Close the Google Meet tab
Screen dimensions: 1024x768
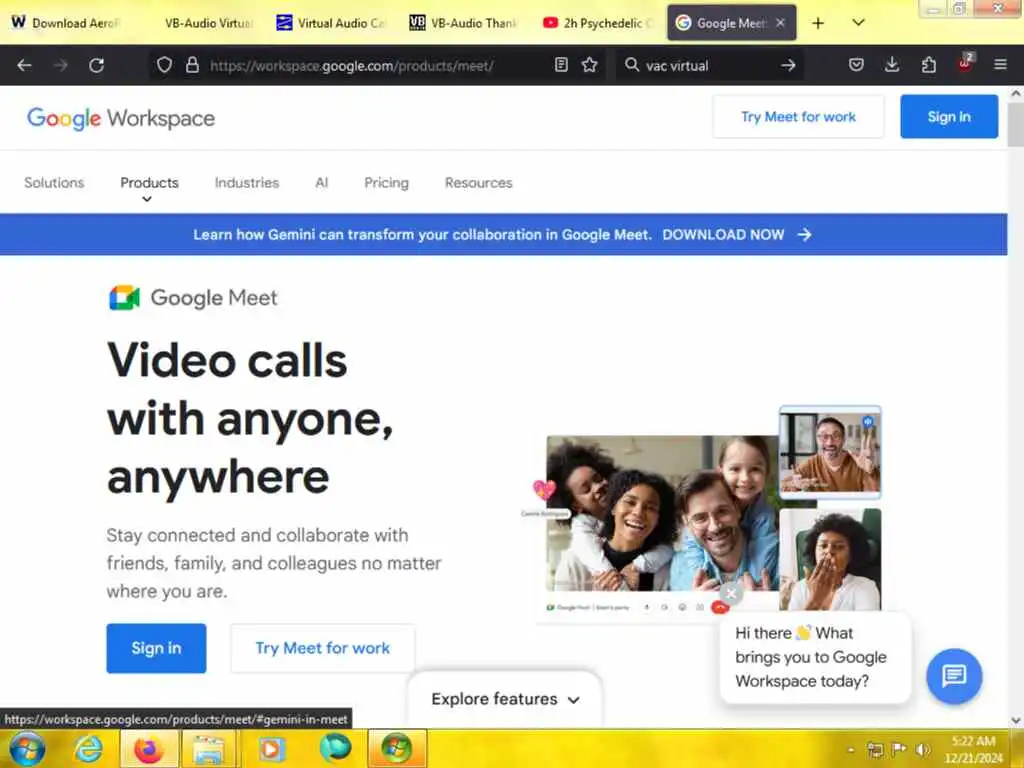(x=780, y=23)
